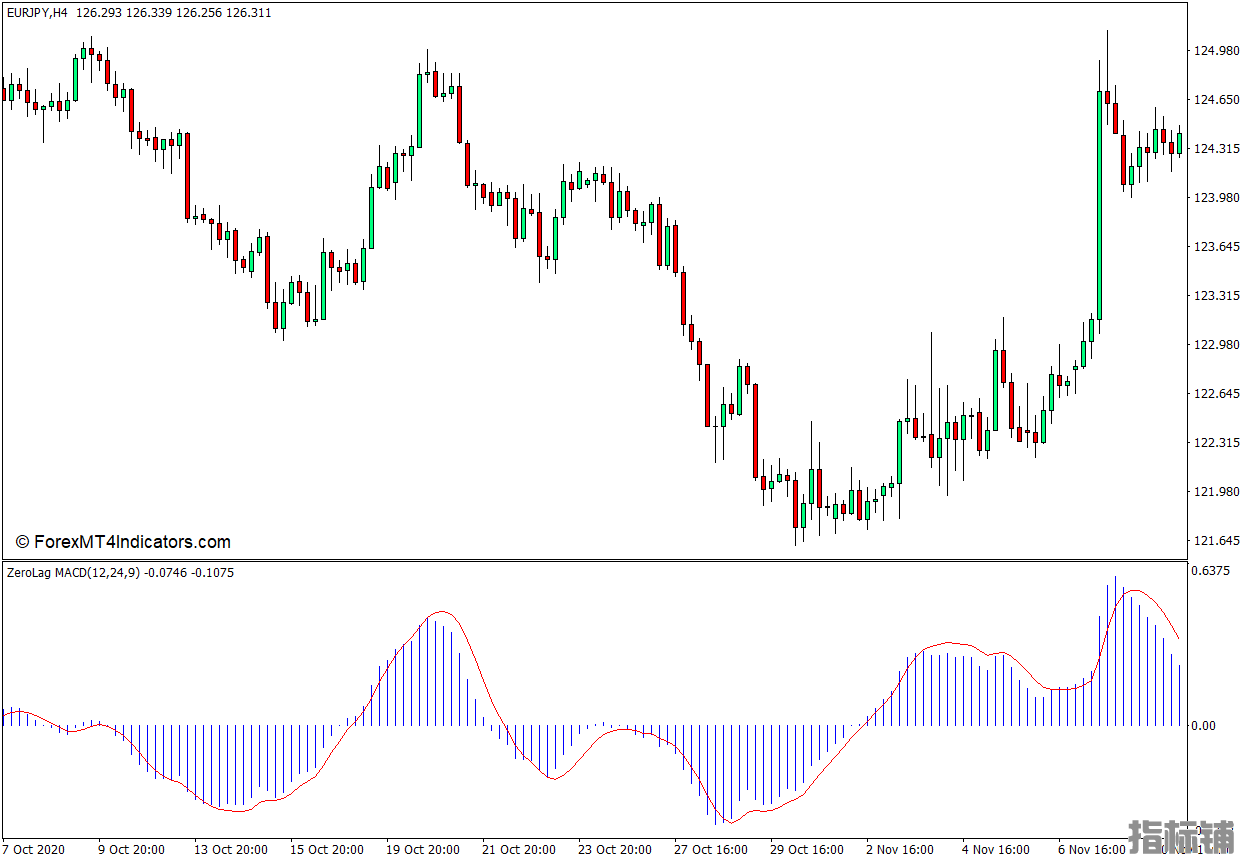The height and width of the screenshot is (862, 1251).
Task: Click the 123.980 price level label
Action: pyautogui.click(x=1217, y=198)
